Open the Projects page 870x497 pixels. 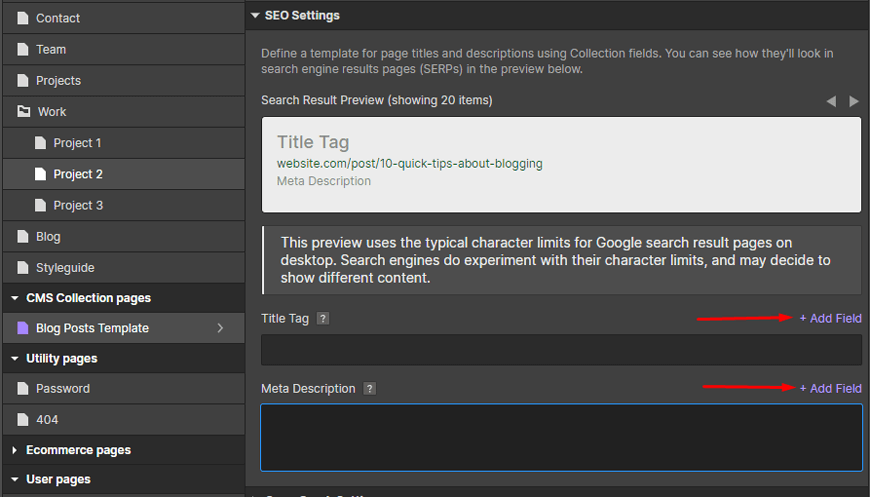(123, 80)
